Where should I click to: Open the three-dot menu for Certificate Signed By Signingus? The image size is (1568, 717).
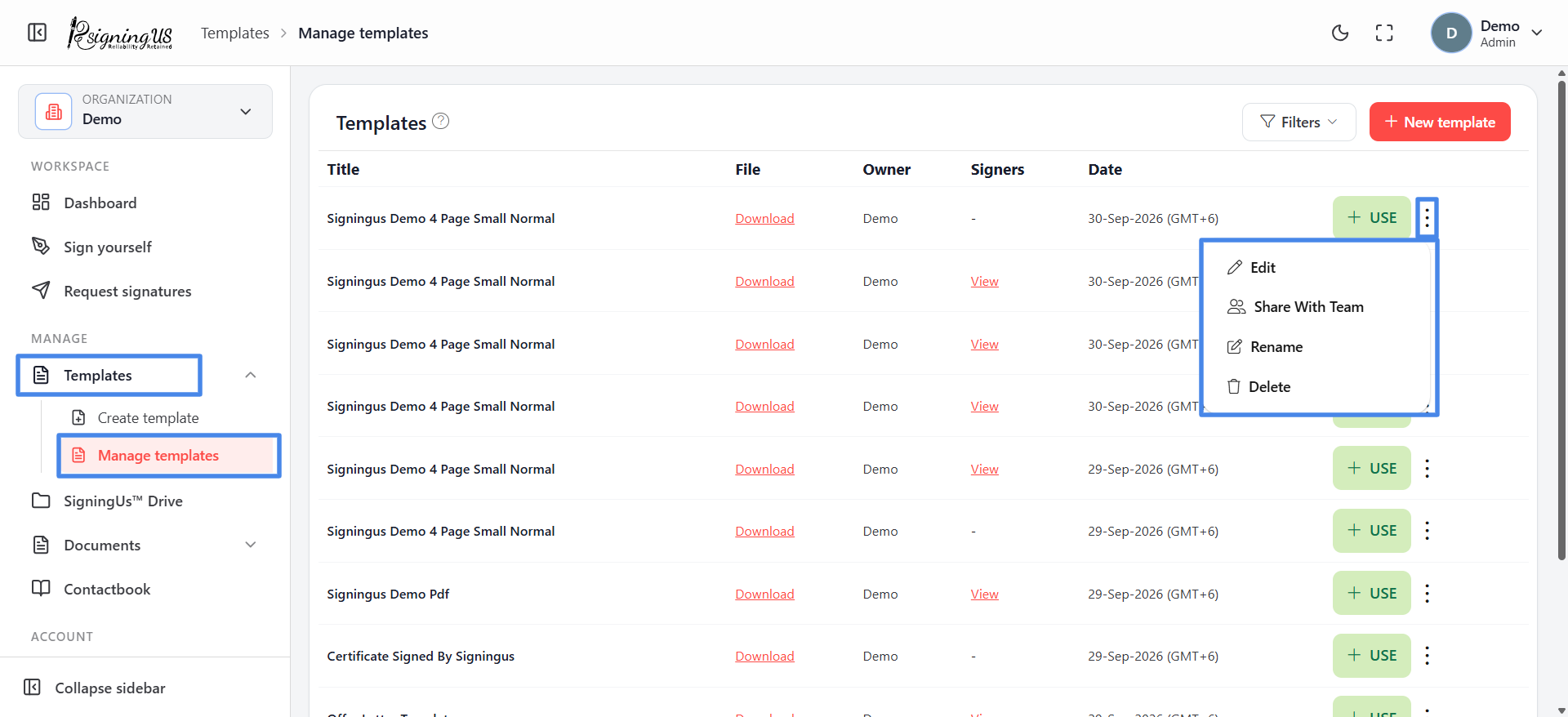(1428, 656)
